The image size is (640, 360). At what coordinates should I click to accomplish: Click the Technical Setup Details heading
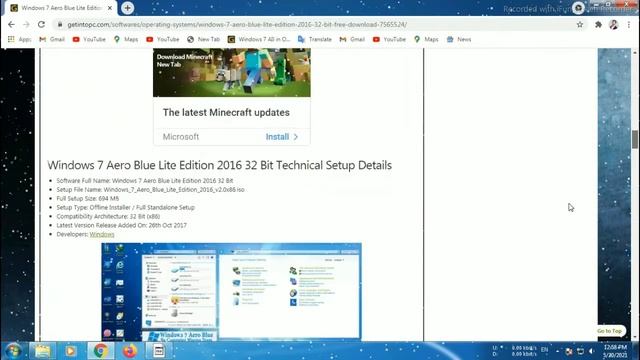220,165
